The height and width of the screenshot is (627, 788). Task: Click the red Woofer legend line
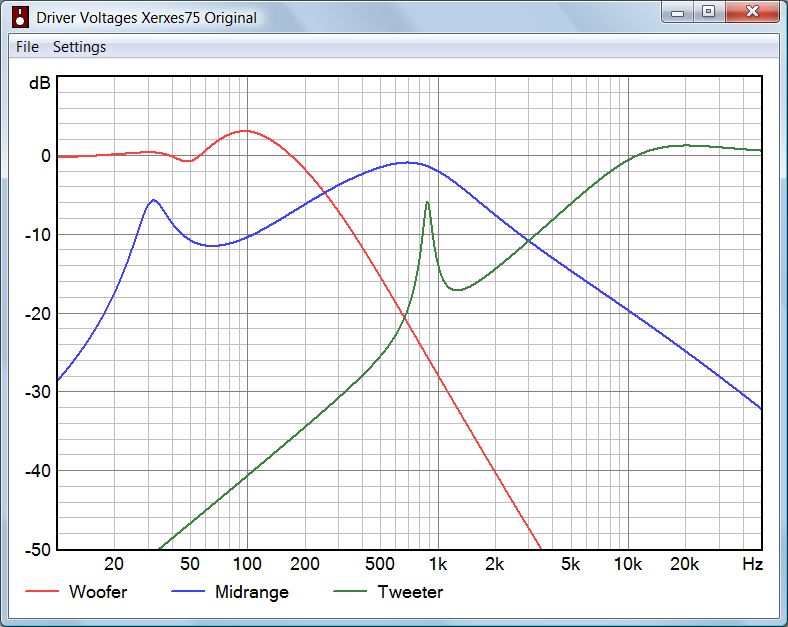(42, 591)
